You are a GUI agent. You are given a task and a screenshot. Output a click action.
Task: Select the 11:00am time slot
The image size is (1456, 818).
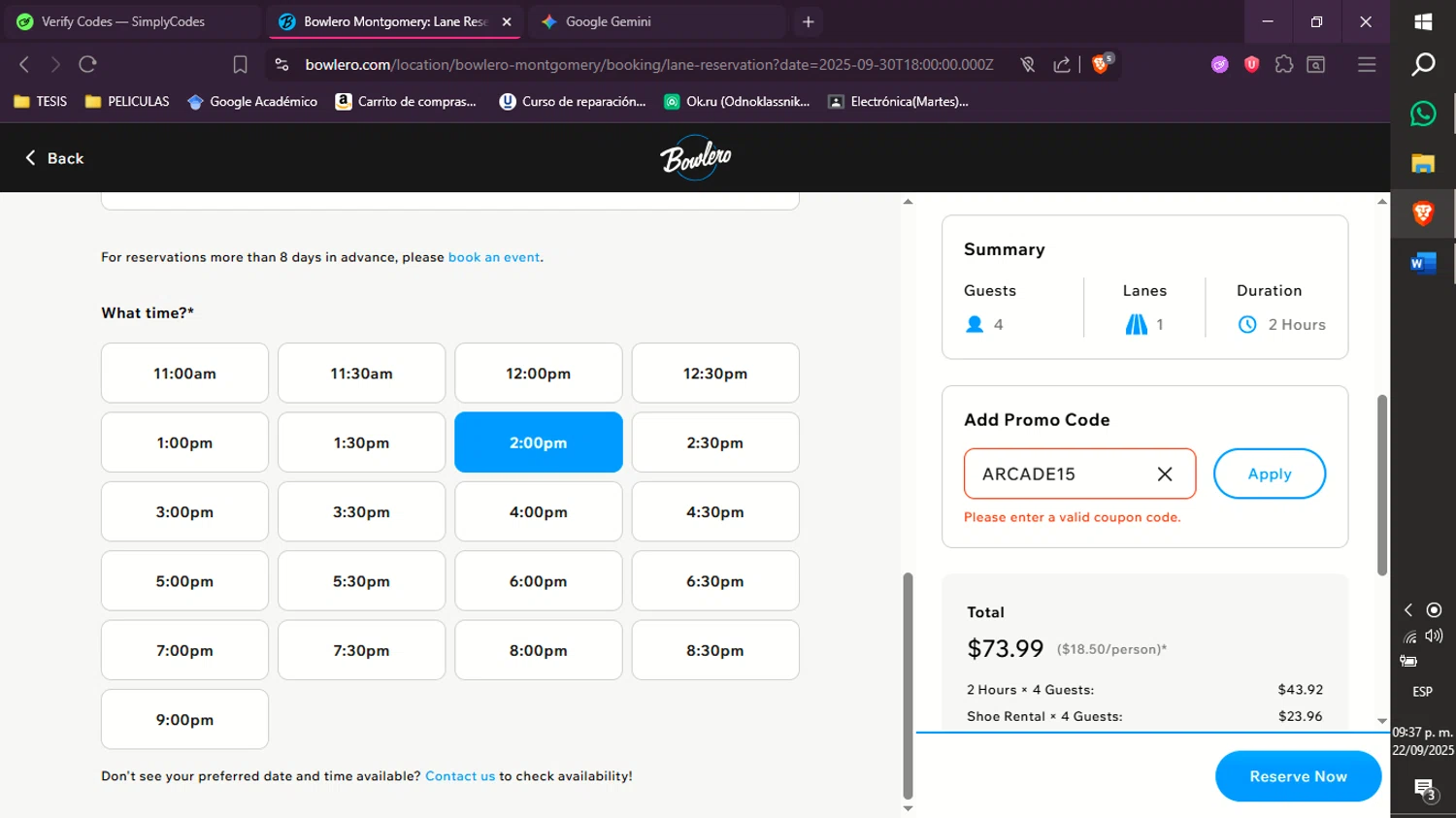(x=184, y=373)
